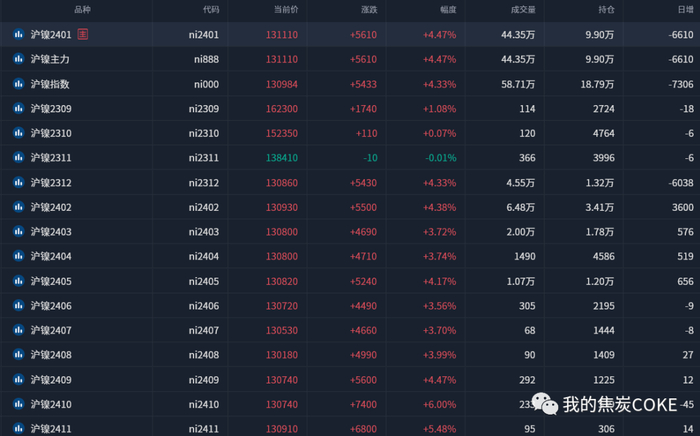Open the 沪镍2402 contract name
The width and height of the screenshot is (700, 436).
tap(51, 207)
